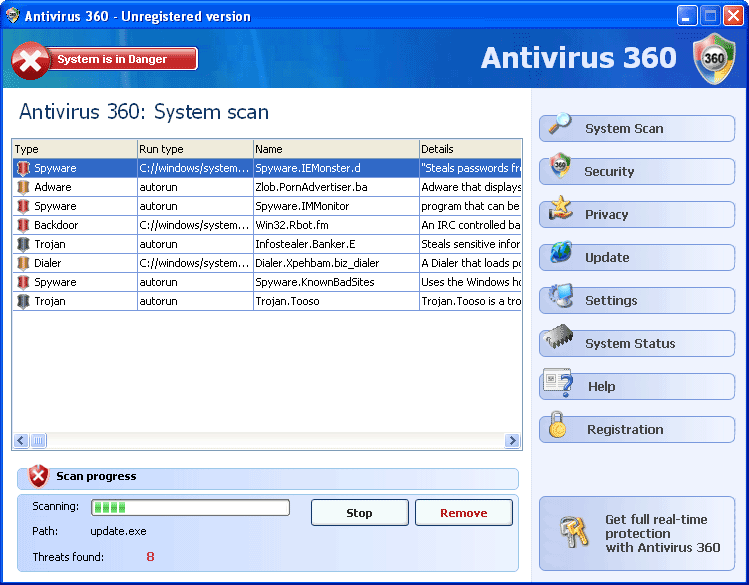The height and width of the screenshot is (585, 749).
Task: Click the red threats found count 8
Action: coord(150,556)
